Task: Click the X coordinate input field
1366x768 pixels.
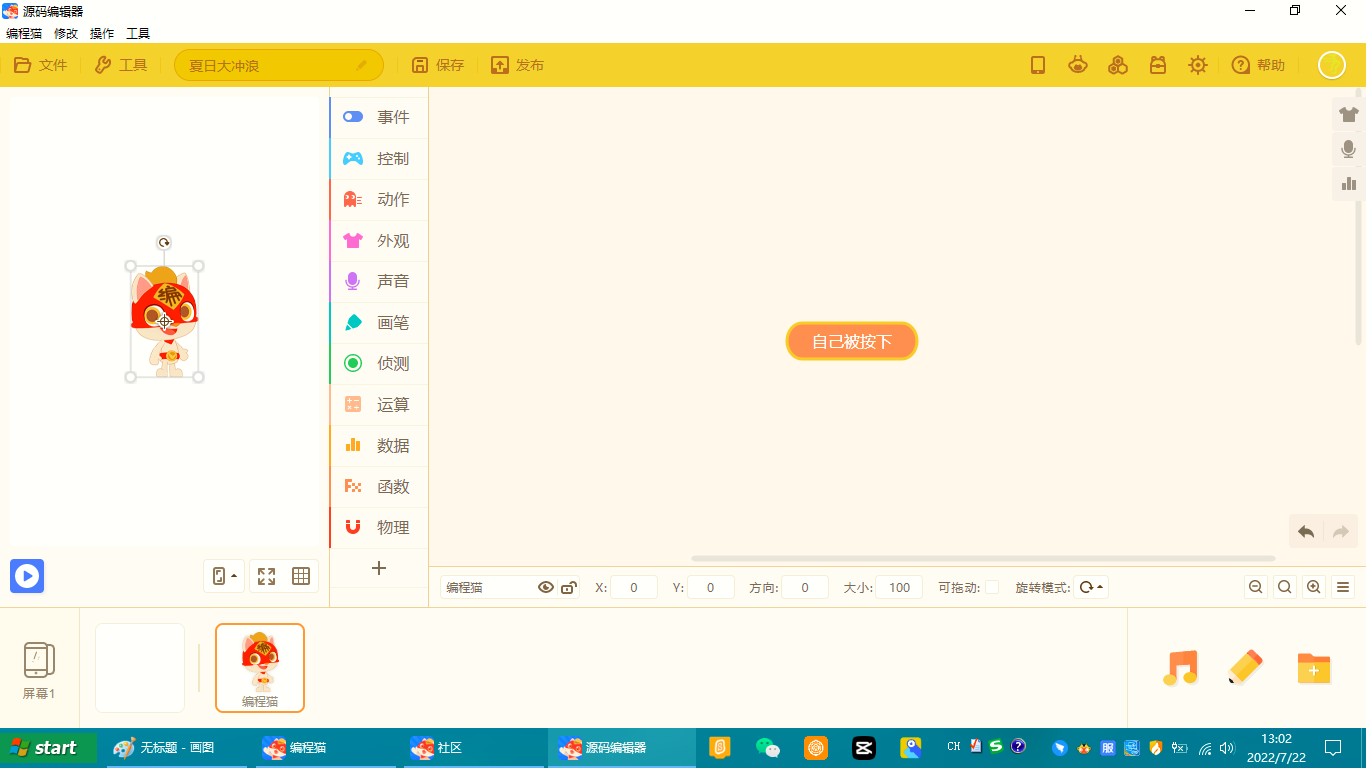Action: (634, 587)
